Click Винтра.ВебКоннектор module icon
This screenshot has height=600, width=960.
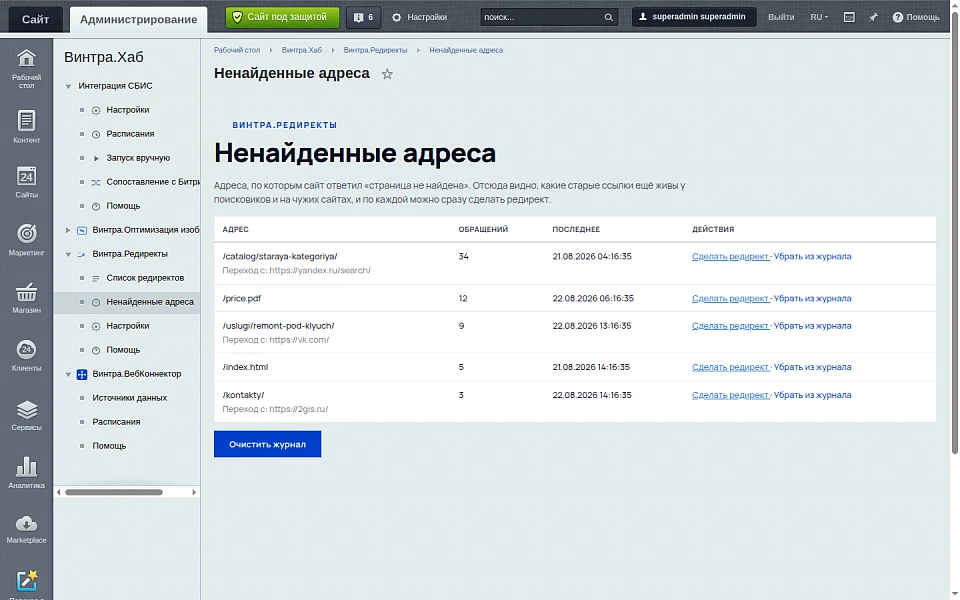[x=81, y=374]
